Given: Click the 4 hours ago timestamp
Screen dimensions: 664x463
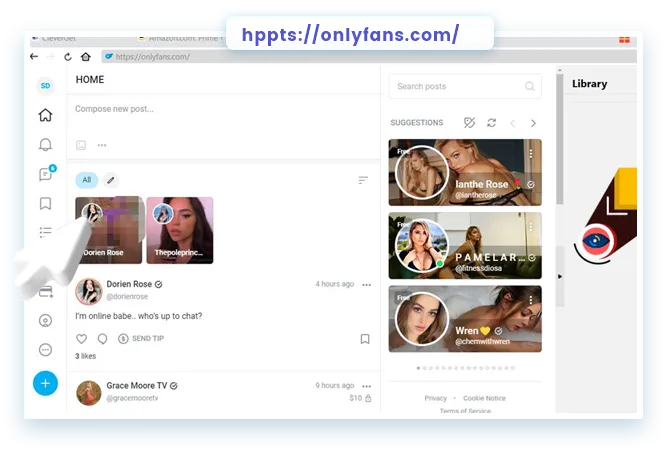Looking at the screenshot, I should tap(335, 284).
